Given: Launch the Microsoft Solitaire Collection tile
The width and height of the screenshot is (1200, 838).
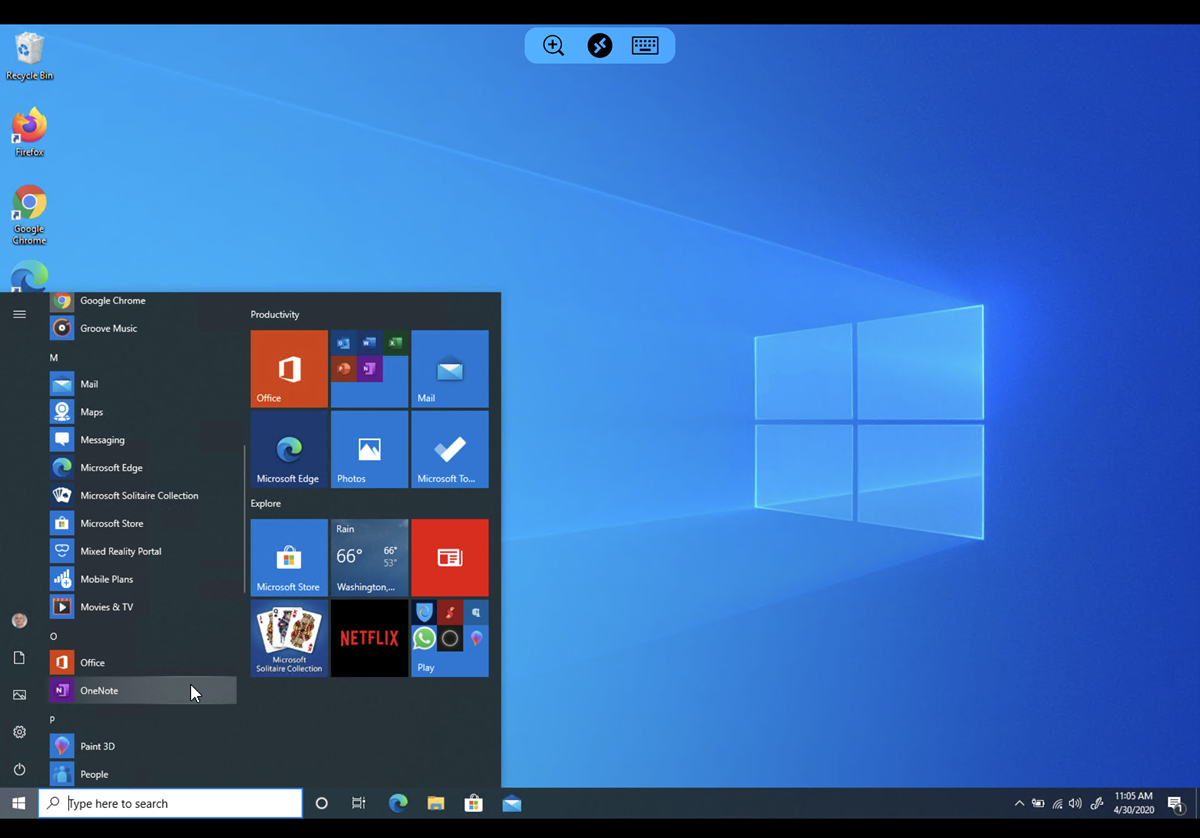Looking at the screenshot, I should click(289, 638).
